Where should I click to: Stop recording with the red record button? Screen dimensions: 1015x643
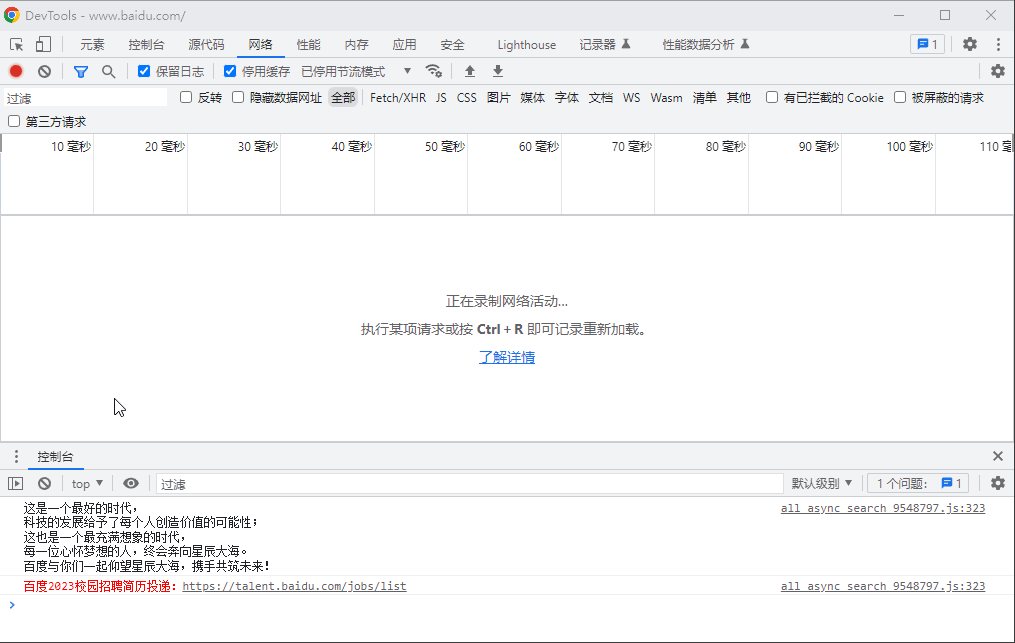(x=16, y=71)
